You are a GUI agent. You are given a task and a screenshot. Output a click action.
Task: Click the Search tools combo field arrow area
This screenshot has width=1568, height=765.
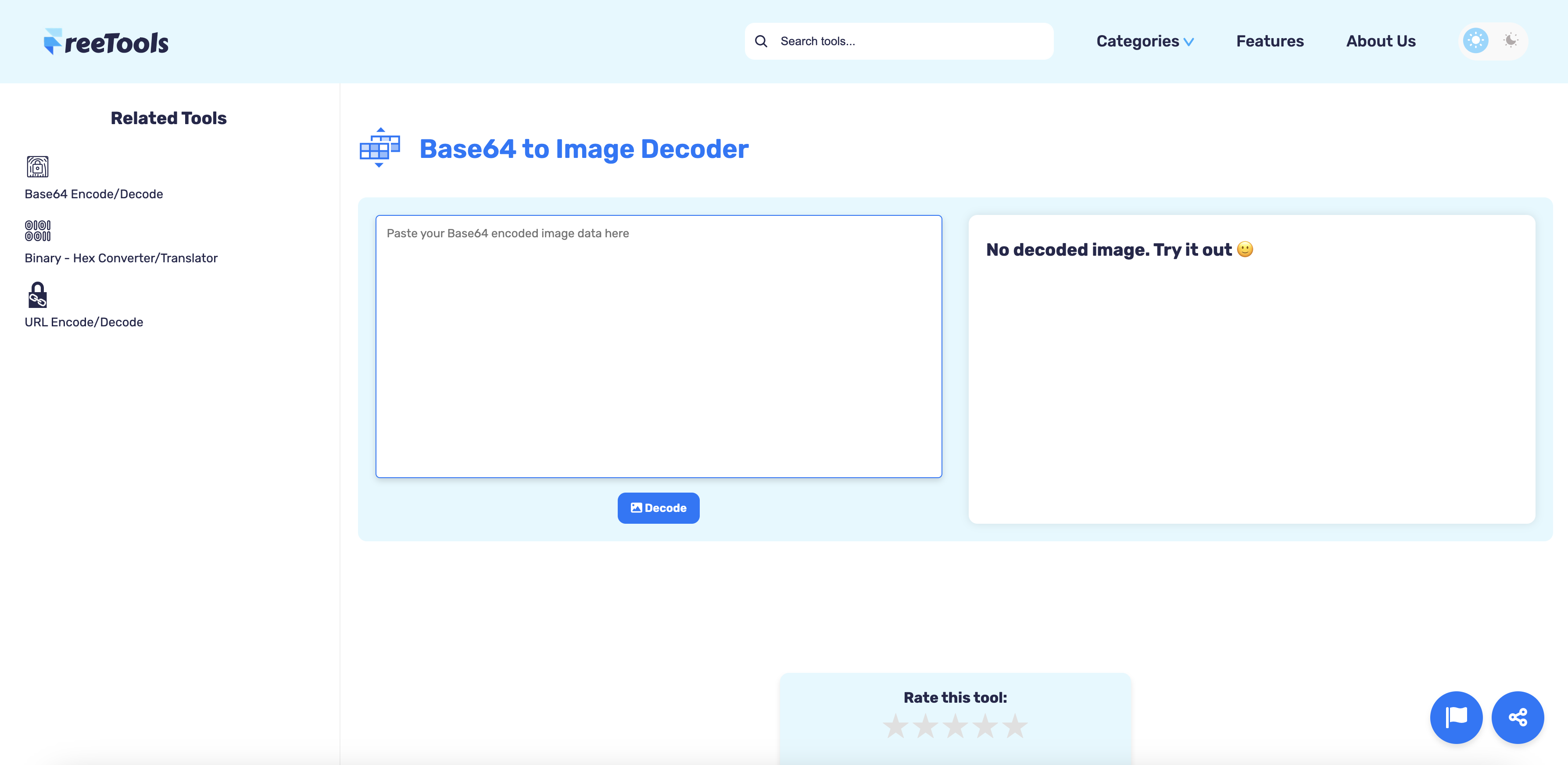[x=899, y=41]
